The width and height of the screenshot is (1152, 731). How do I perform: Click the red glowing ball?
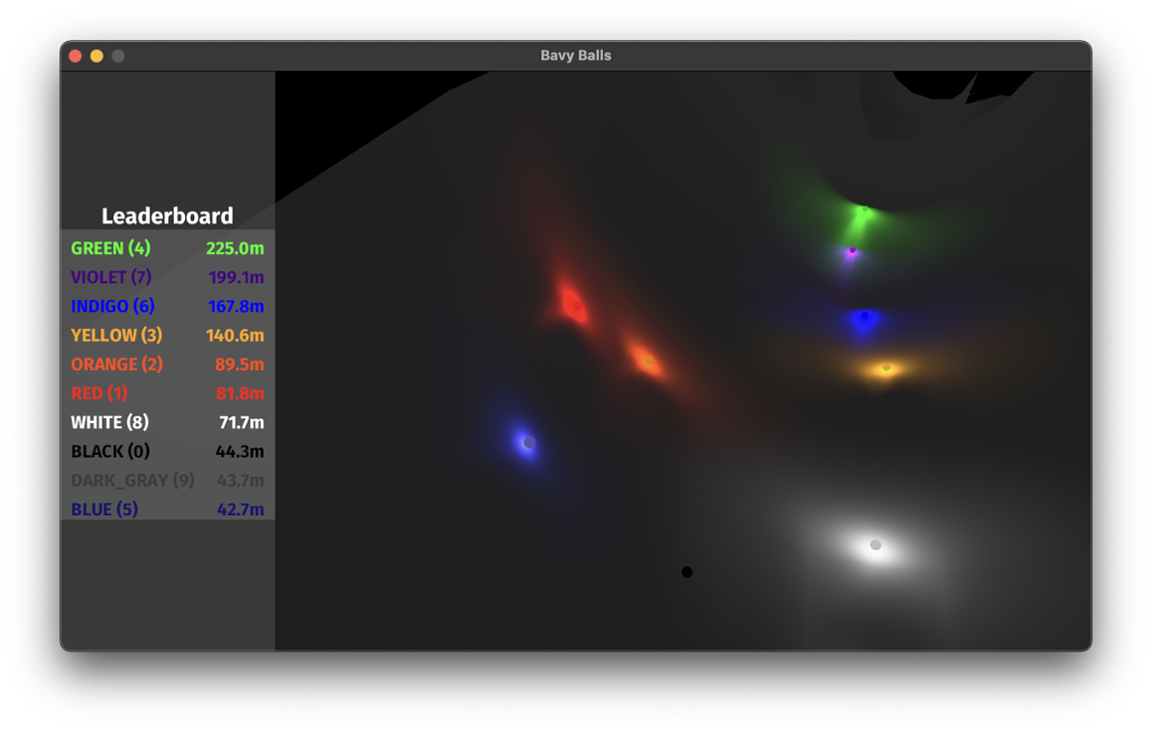coord(574,304)
